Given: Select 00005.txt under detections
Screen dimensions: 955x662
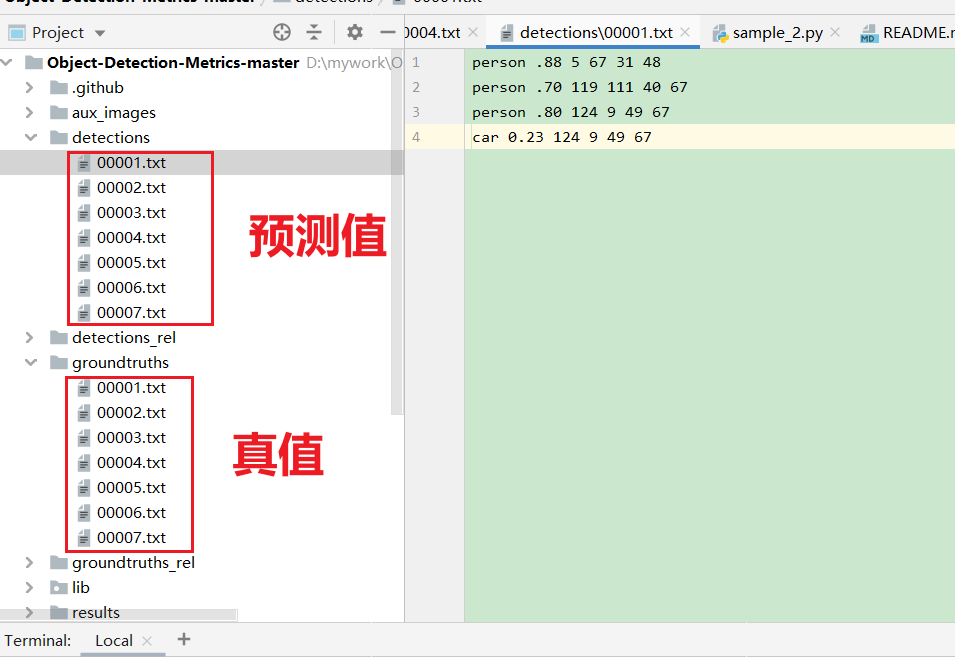Looking at the screenshot, I should pyautogui.click(x=132, y=262).
